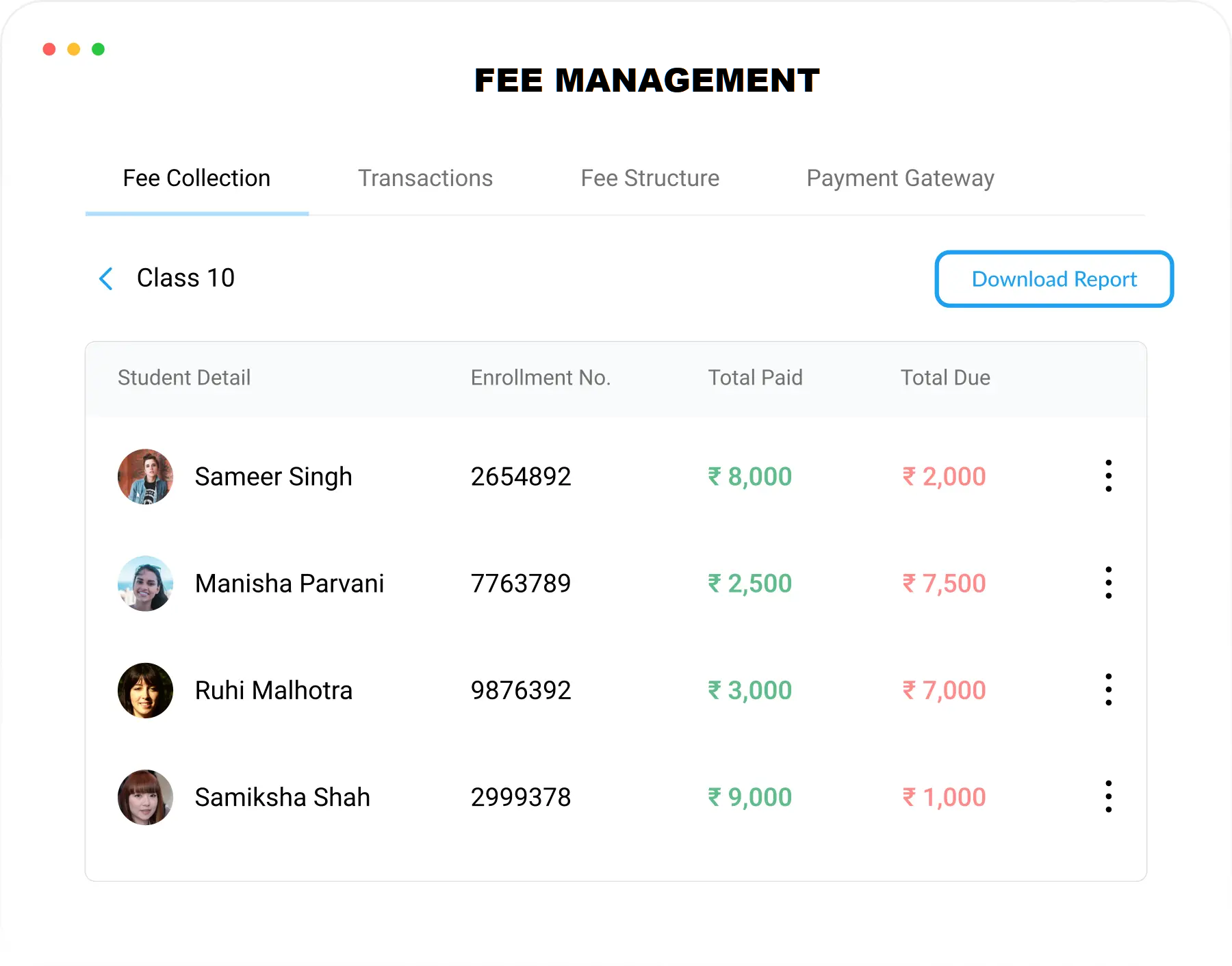Open kebab menu for Samiksha Shah

pos(1108,796)
